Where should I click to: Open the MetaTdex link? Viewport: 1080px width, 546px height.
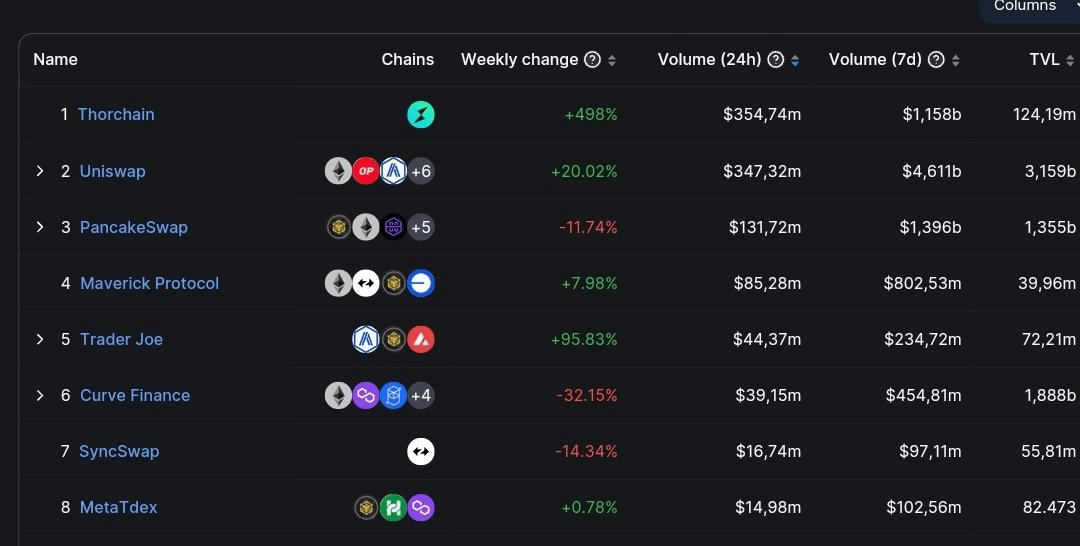click(118, 507)
